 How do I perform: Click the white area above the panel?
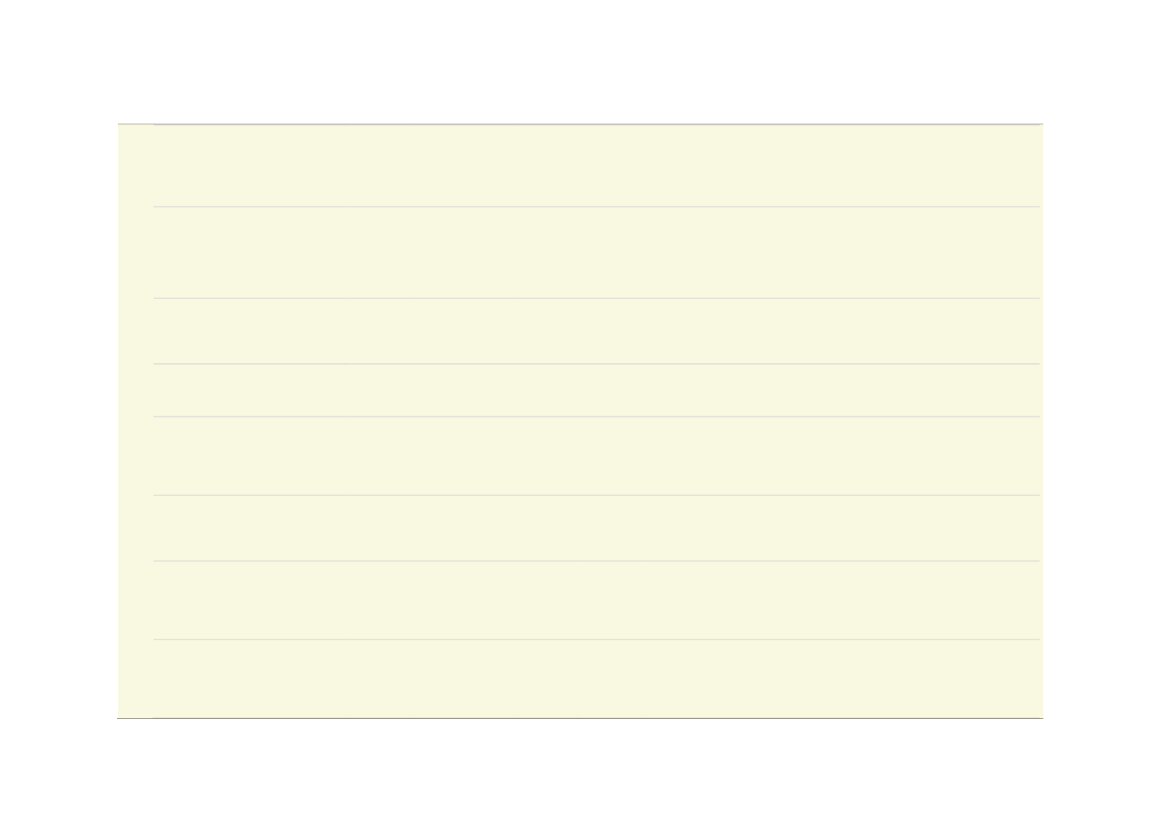[584, 61]
